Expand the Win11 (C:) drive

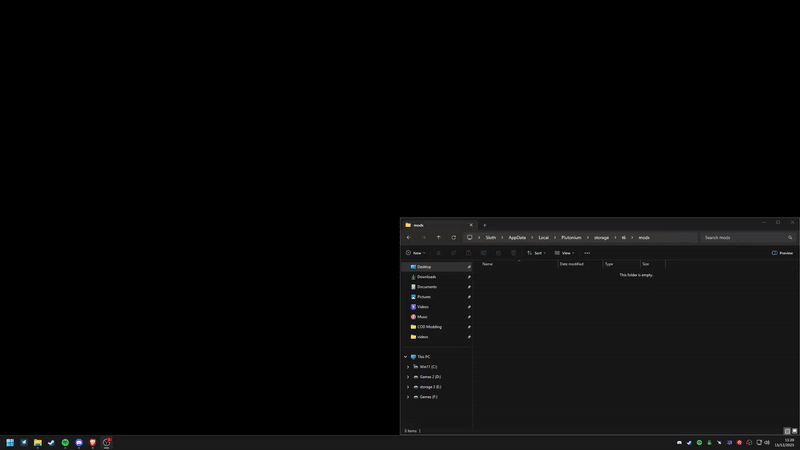(x=408, y=367)
